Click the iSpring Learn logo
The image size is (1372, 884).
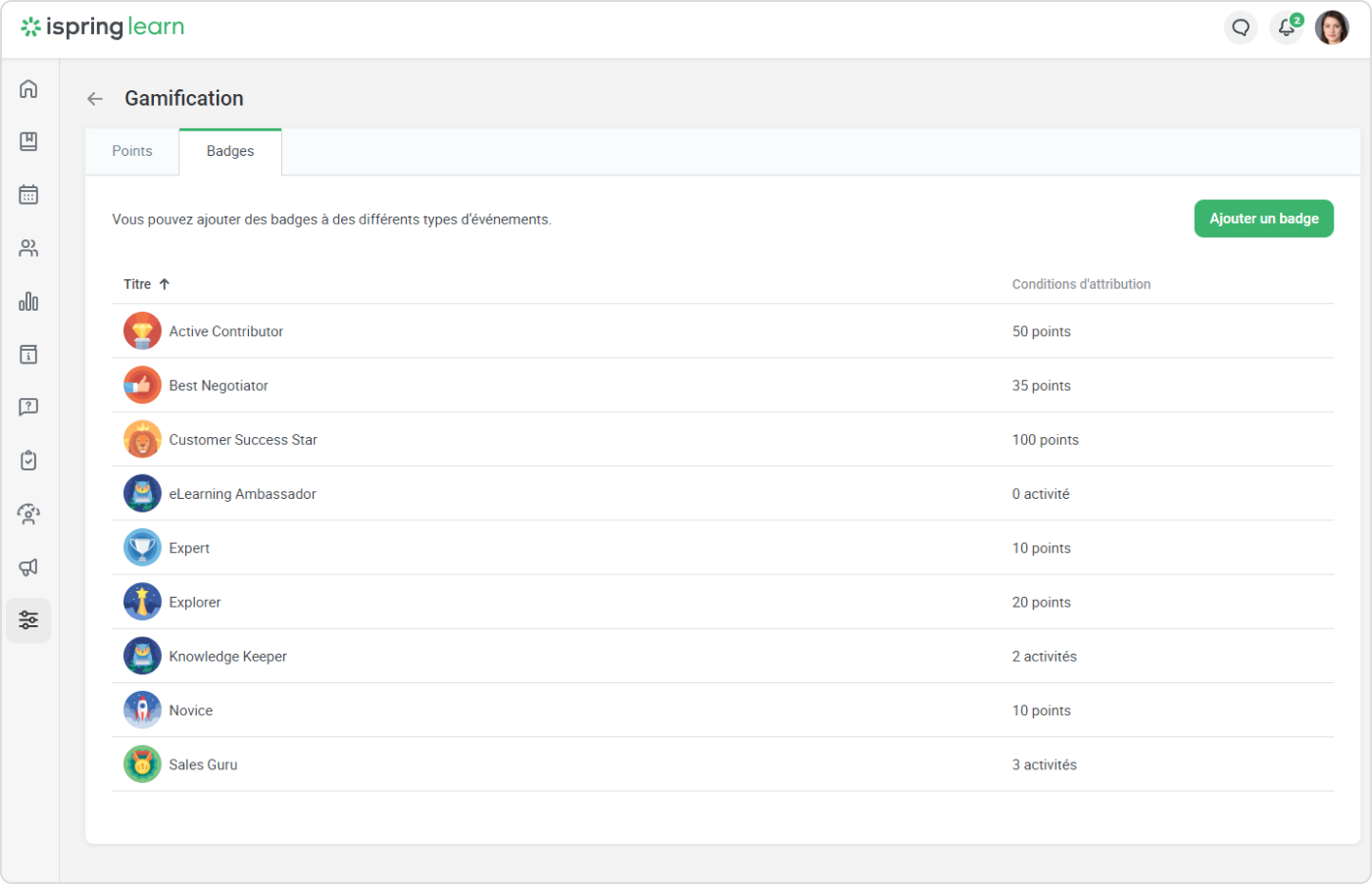(103, 27)
